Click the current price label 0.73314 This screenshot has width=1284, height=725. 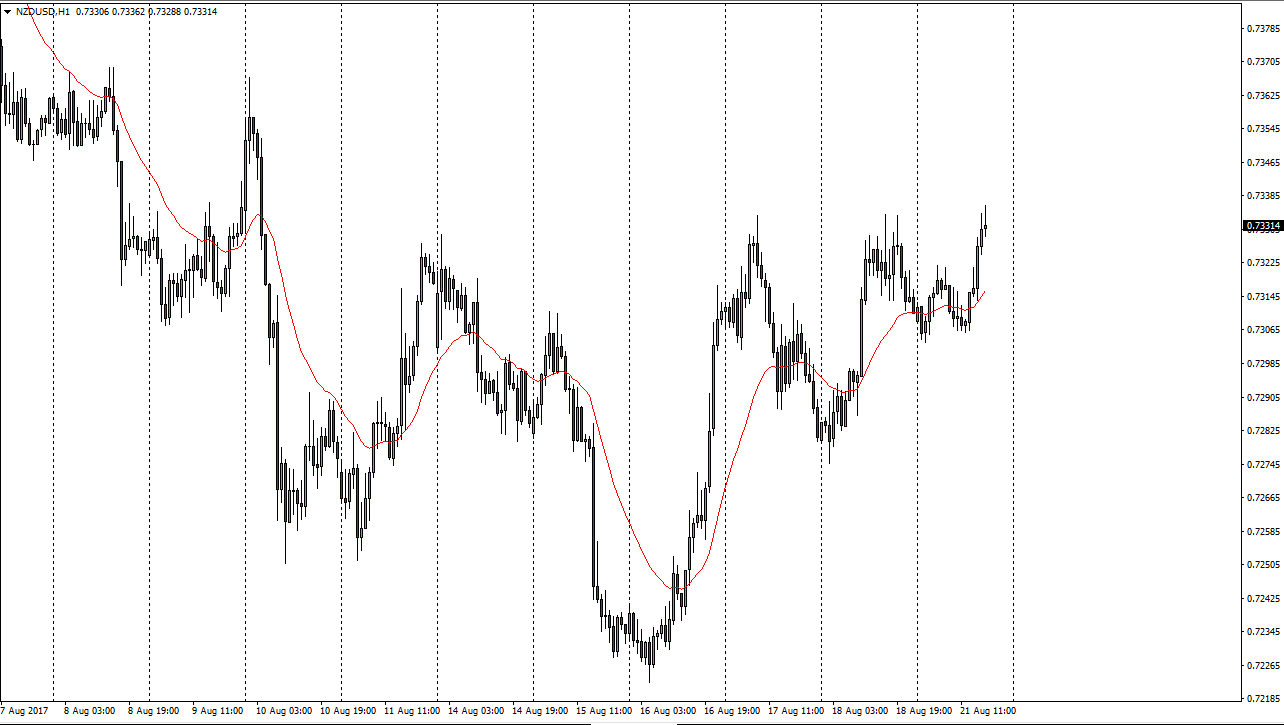click(x=1262, y=226)
